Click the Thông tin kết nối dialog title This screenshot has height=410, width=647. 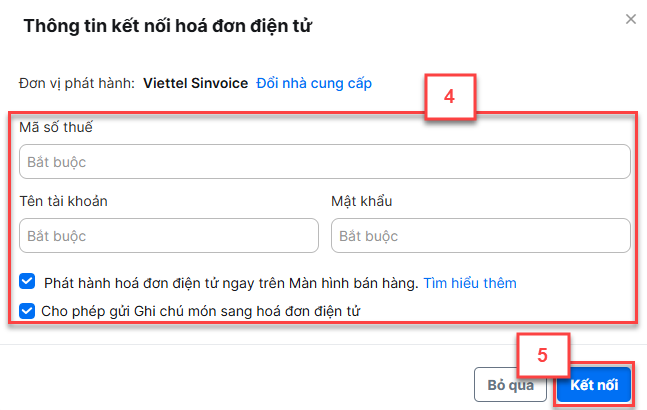tap(168, 26)
